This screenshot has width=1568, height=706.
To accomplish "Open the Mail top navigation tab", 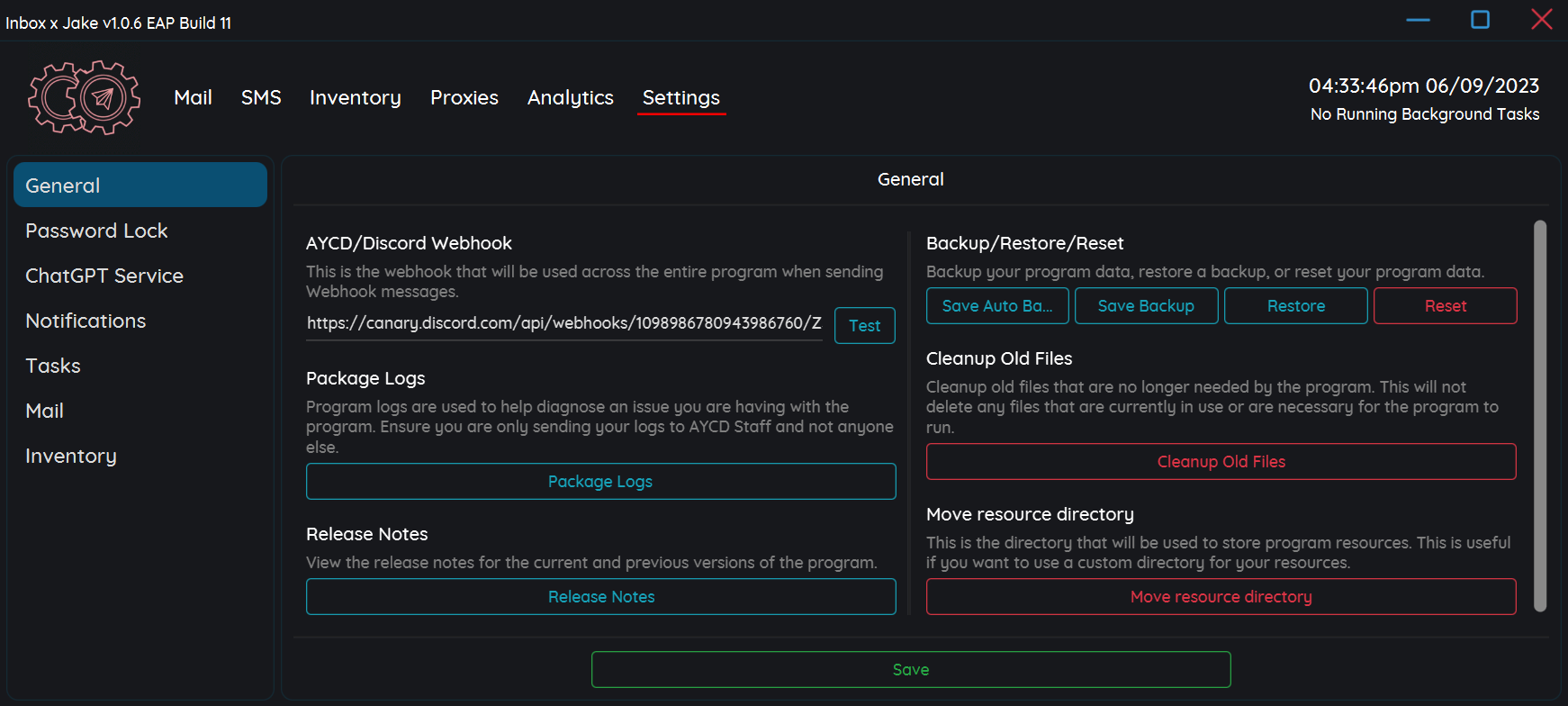I will (x=193, y=97).
